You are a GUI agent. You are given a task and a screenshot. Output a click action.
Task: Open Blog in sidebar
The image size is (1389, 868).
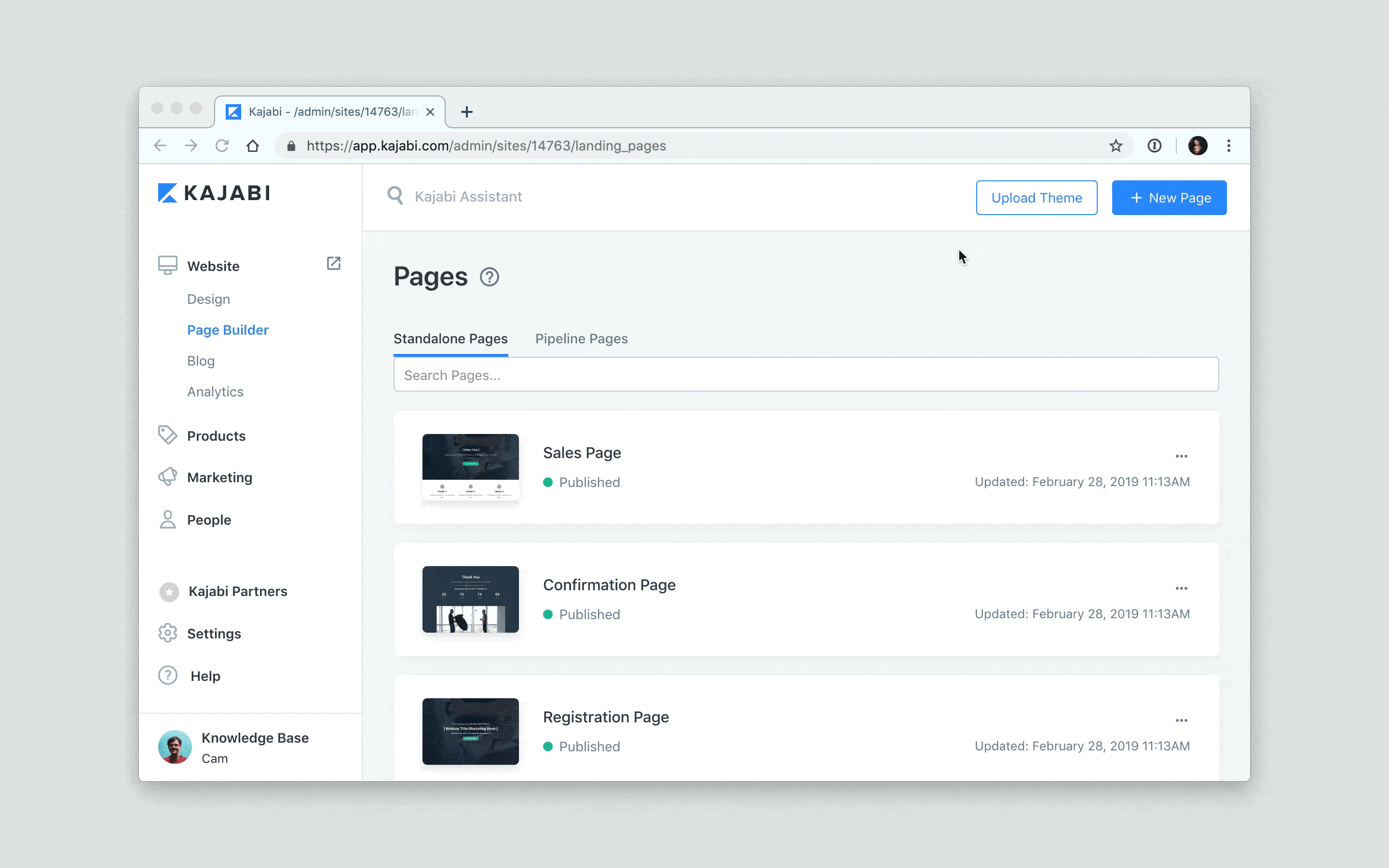pos(201,361)
